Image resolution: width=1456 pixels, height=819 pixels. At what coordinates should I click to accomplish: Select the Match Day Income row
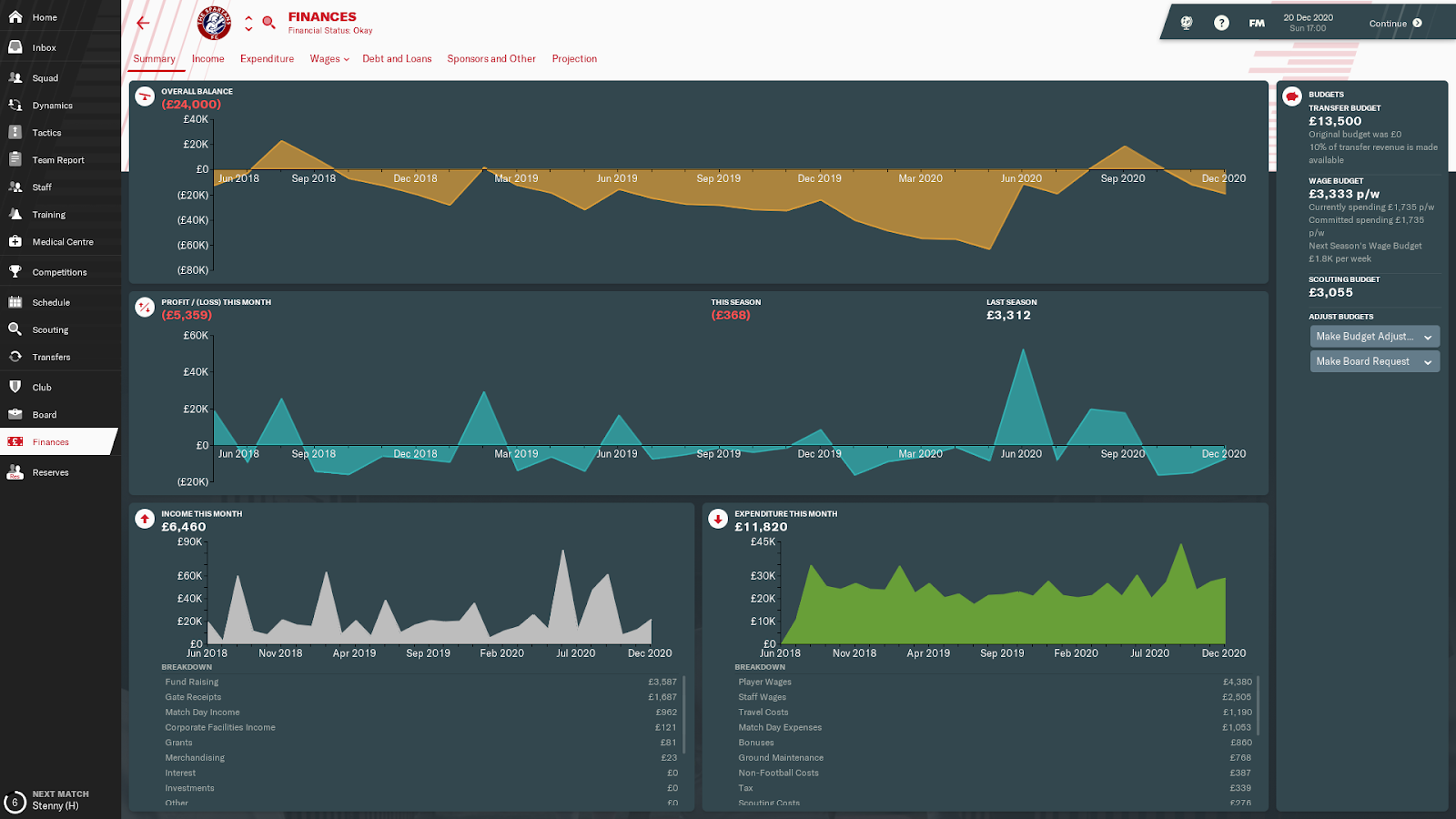coord(420,713)
